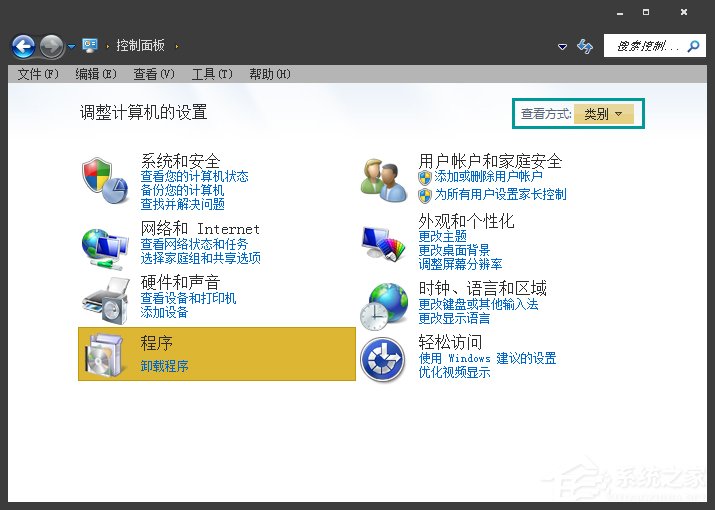The image size is (715, 510).
Task: Click the 外观和个性化 monitor icon
Action: 384,244
